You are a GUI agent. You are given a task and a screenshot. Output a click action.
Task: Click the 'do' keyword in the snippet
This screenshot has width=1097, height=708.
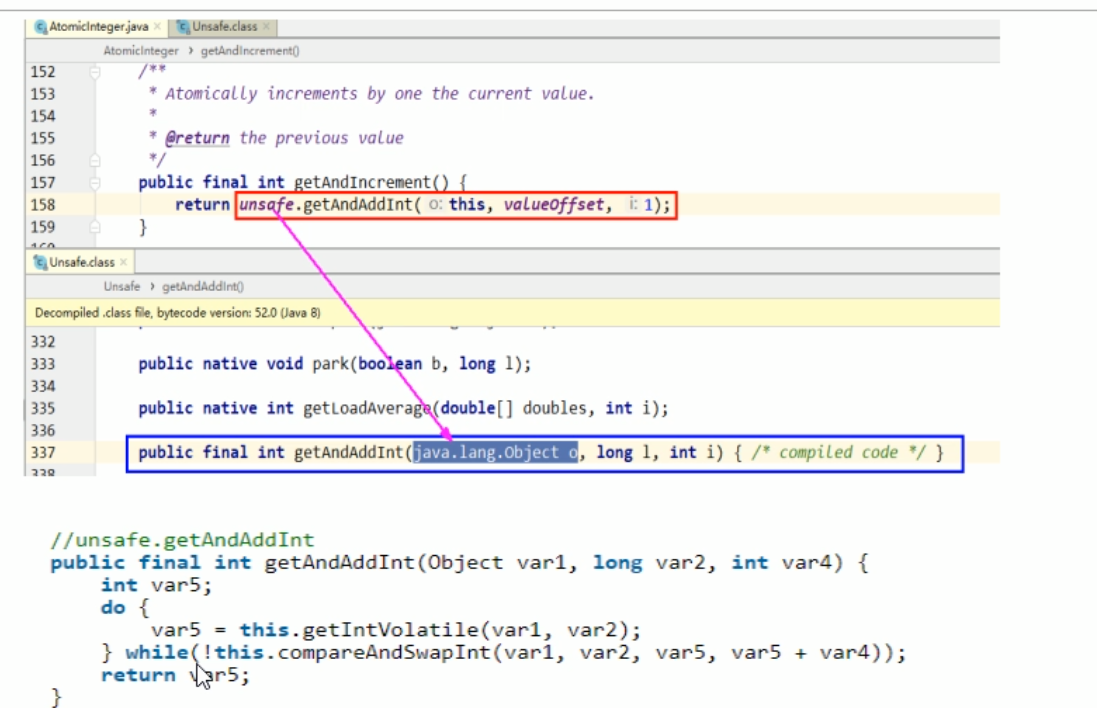113,608
